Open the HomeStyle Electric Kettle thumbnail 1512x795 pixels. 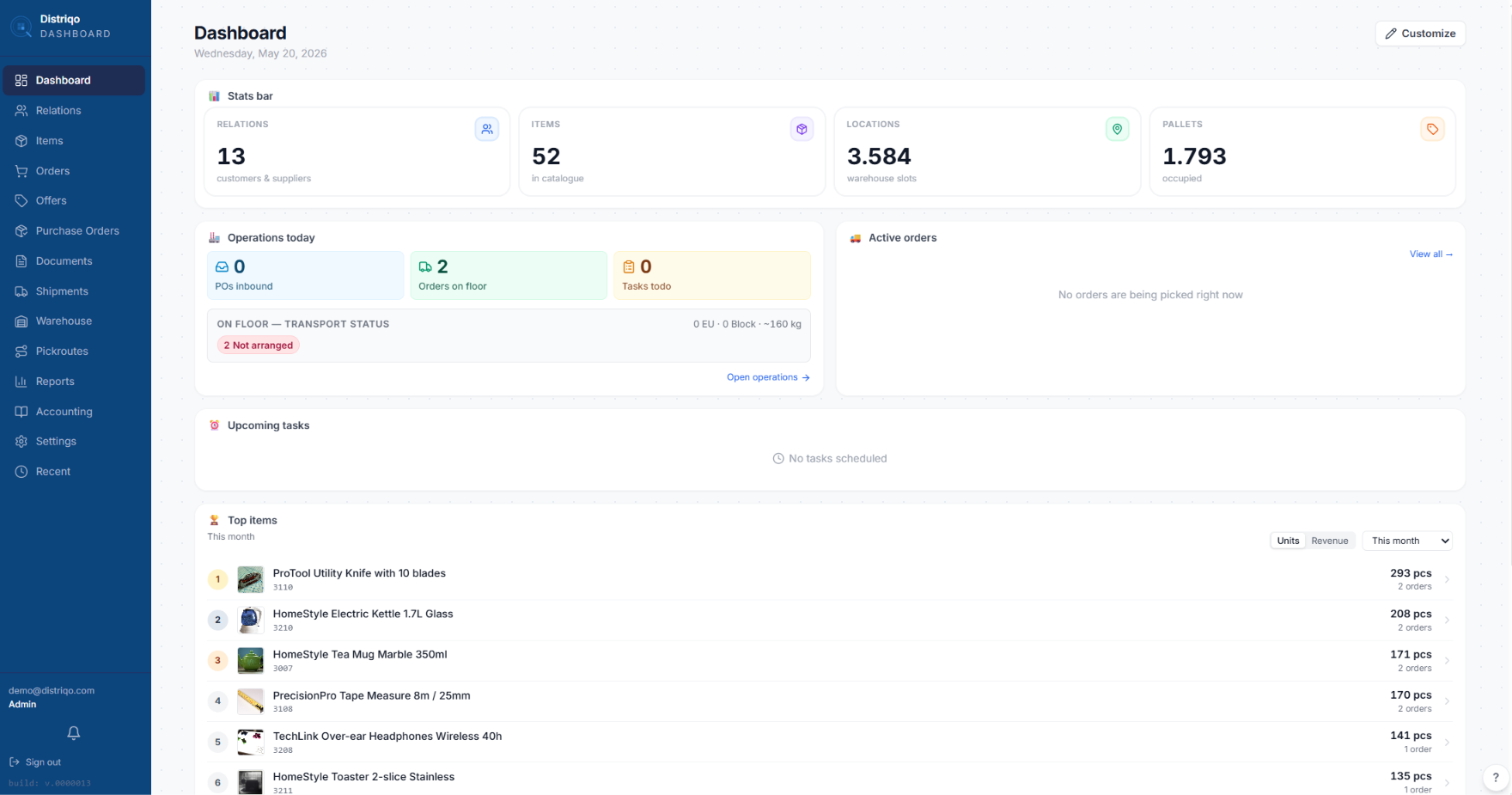[x=251, y=621]
